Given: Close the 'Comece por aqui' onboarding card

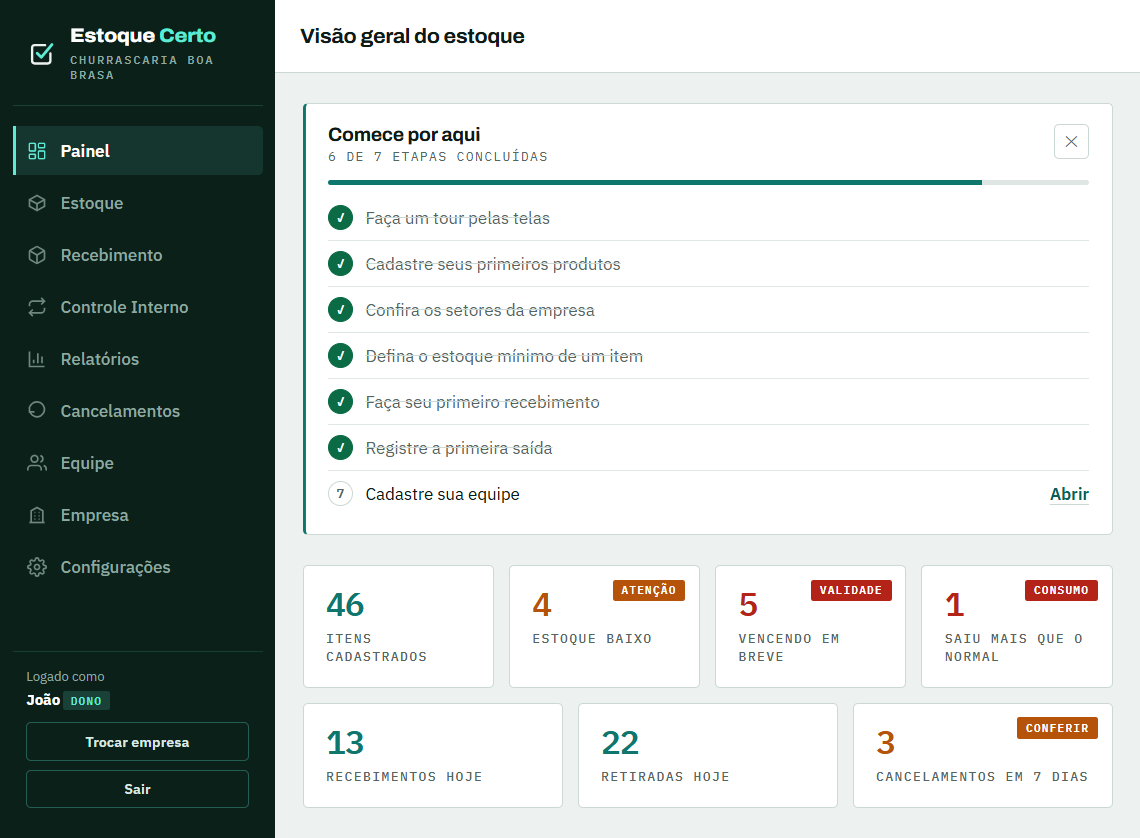Looking at the screenshot, I should coord(1071,141).
